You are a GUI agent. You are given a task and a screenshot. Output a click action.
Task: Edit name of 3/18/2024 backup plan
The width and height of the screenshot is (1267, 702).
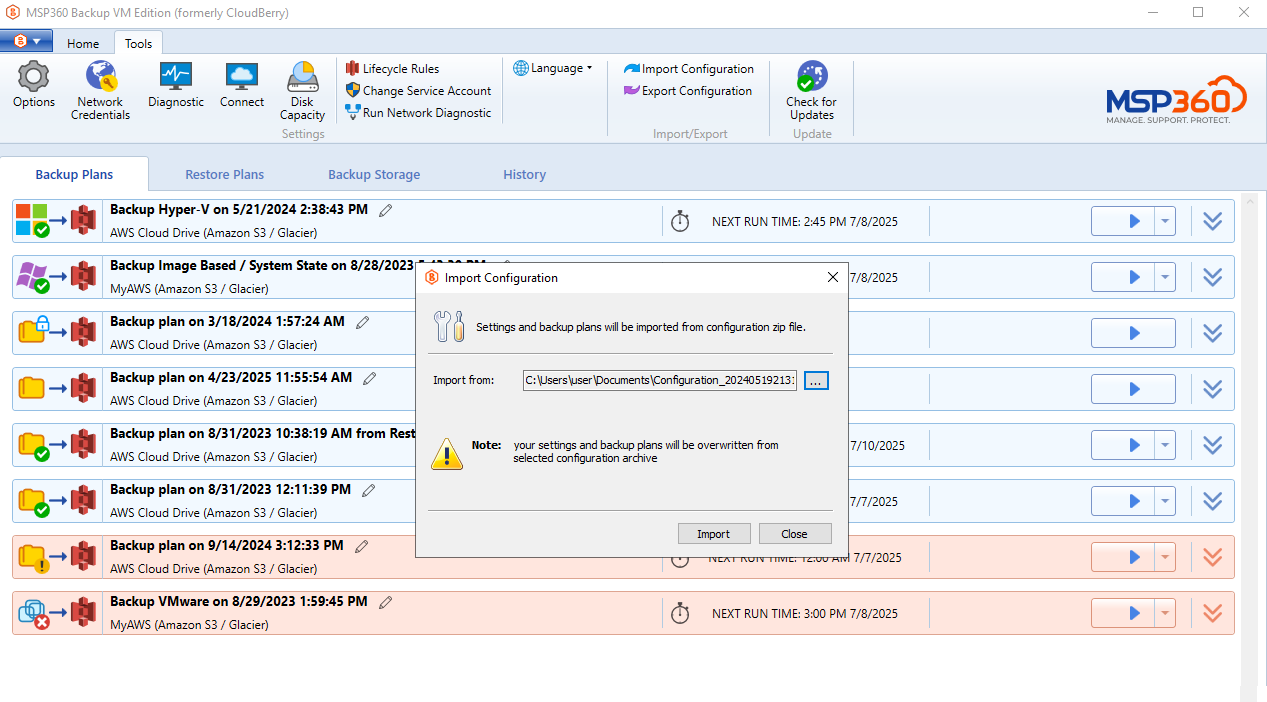363,322
